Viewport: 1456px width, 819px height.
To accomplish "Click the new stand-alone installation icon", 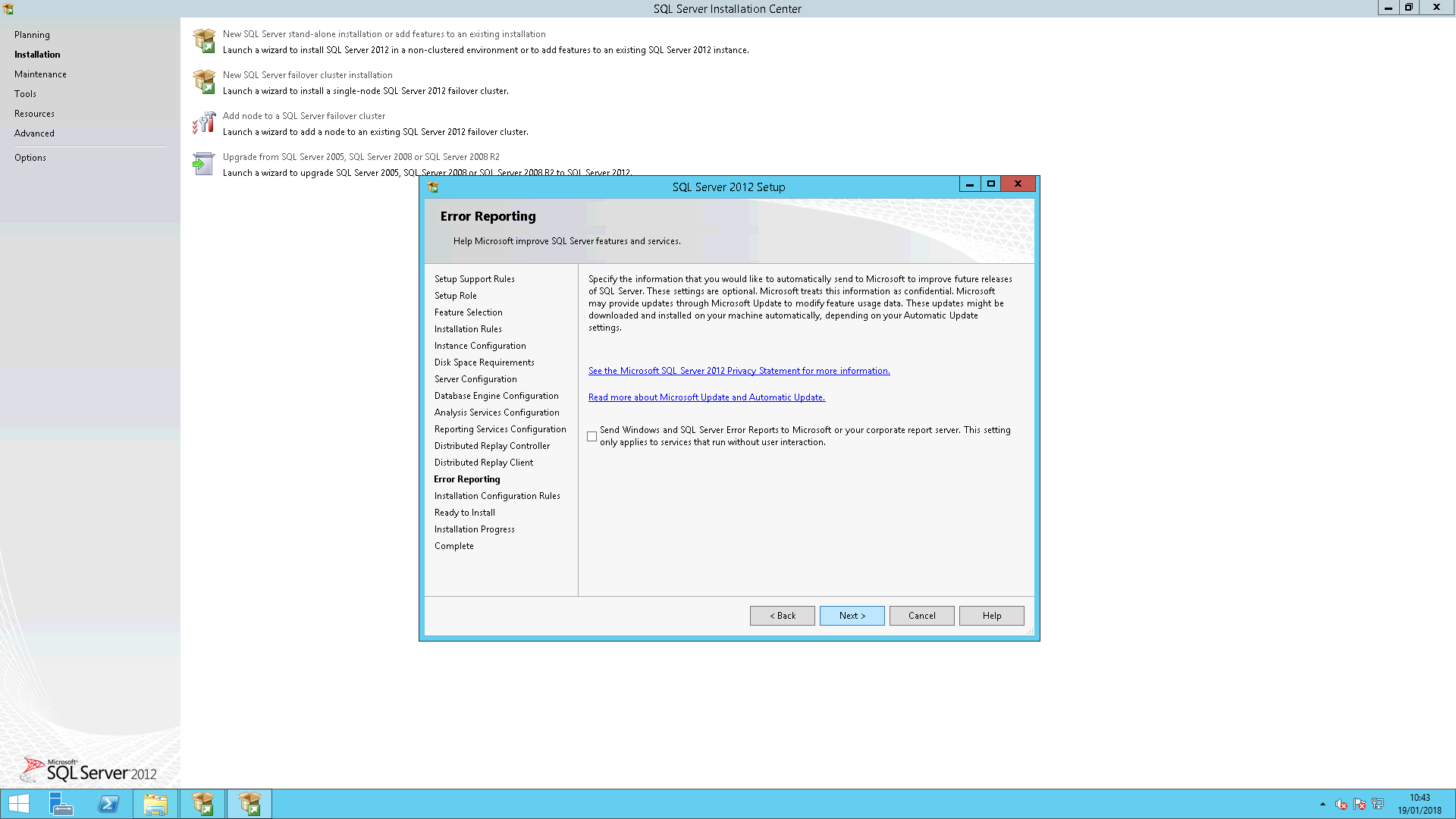I will 204,41.
